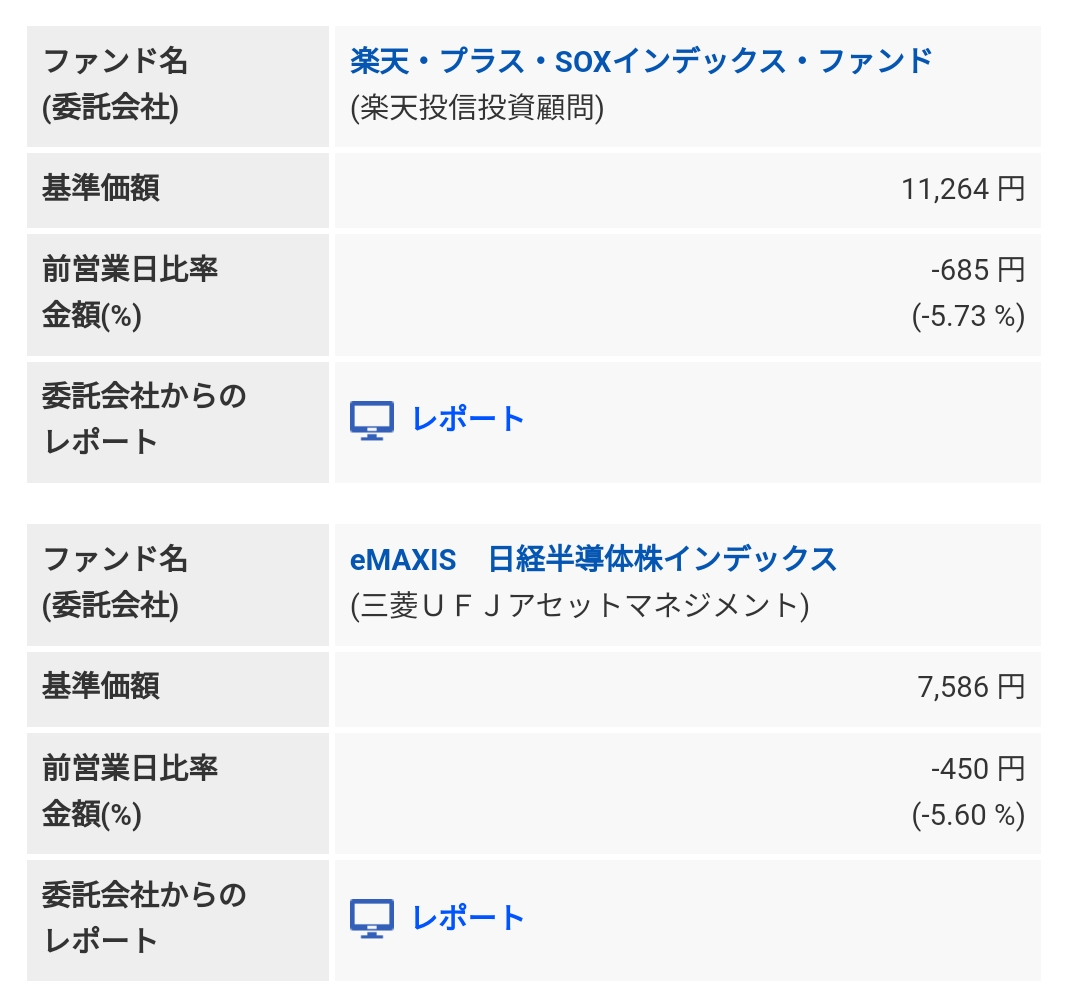Click the 11,264 円 price value
Viewport: 1080px width, 988px height.
click(963, 189)
